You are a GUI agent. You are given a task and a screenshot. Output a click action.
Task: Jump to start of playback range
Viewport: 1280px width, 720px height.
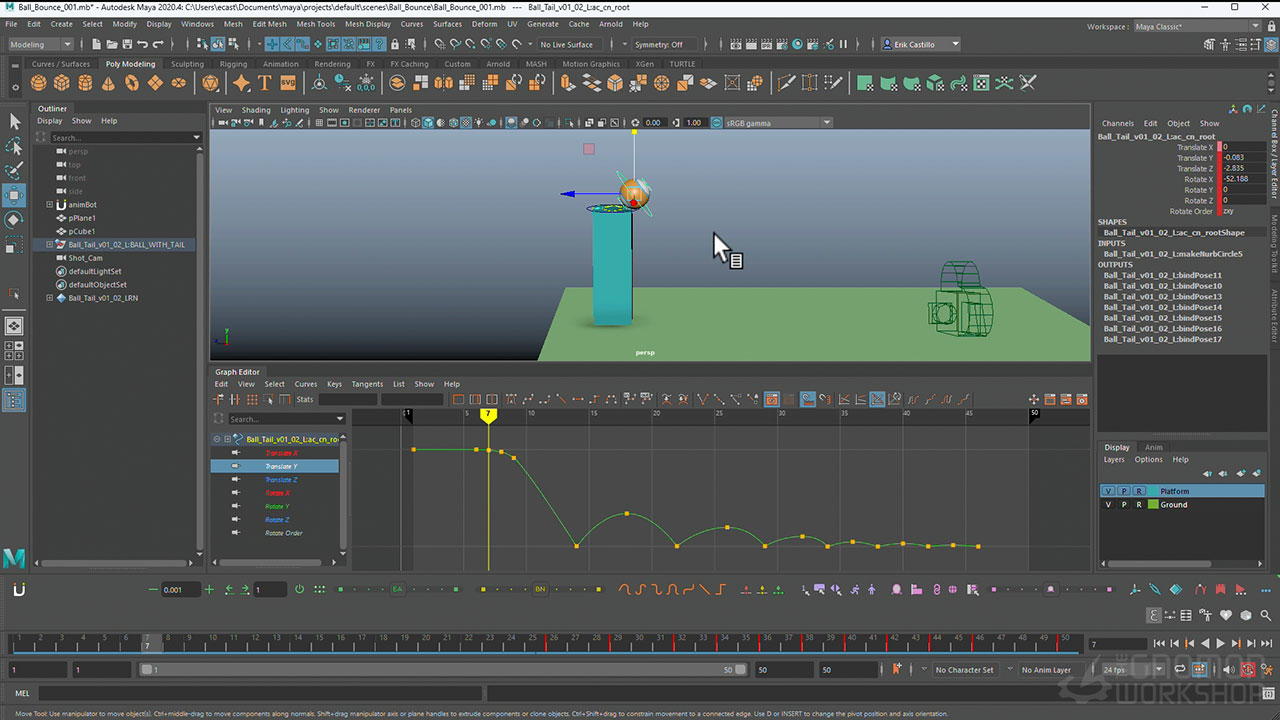tap(1158, 644)
